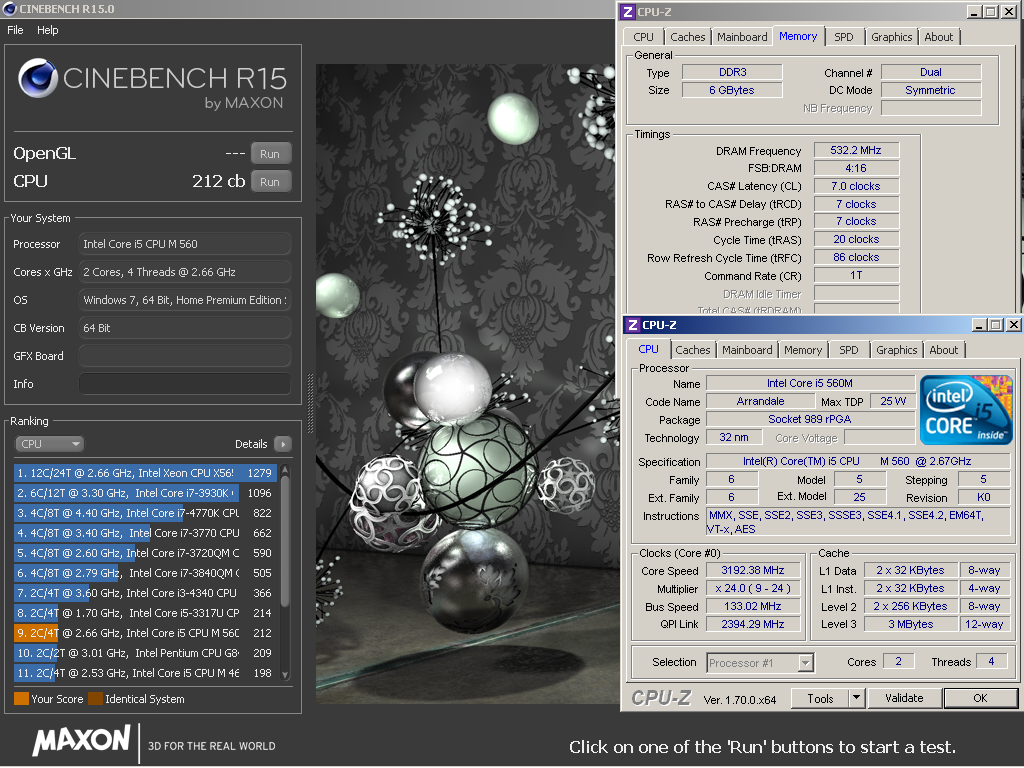This screenshot has width=1024, height=768.
Task: Click the DRAM Frequency 532.2 MHz value
Action: pos(856,150)
